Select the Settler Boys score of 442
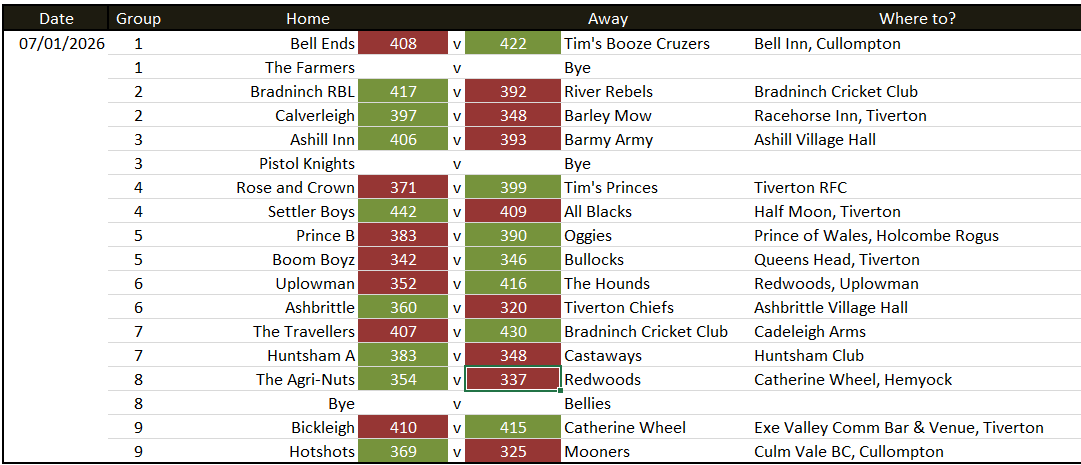The image size is (1081, 465). (403, 212)
